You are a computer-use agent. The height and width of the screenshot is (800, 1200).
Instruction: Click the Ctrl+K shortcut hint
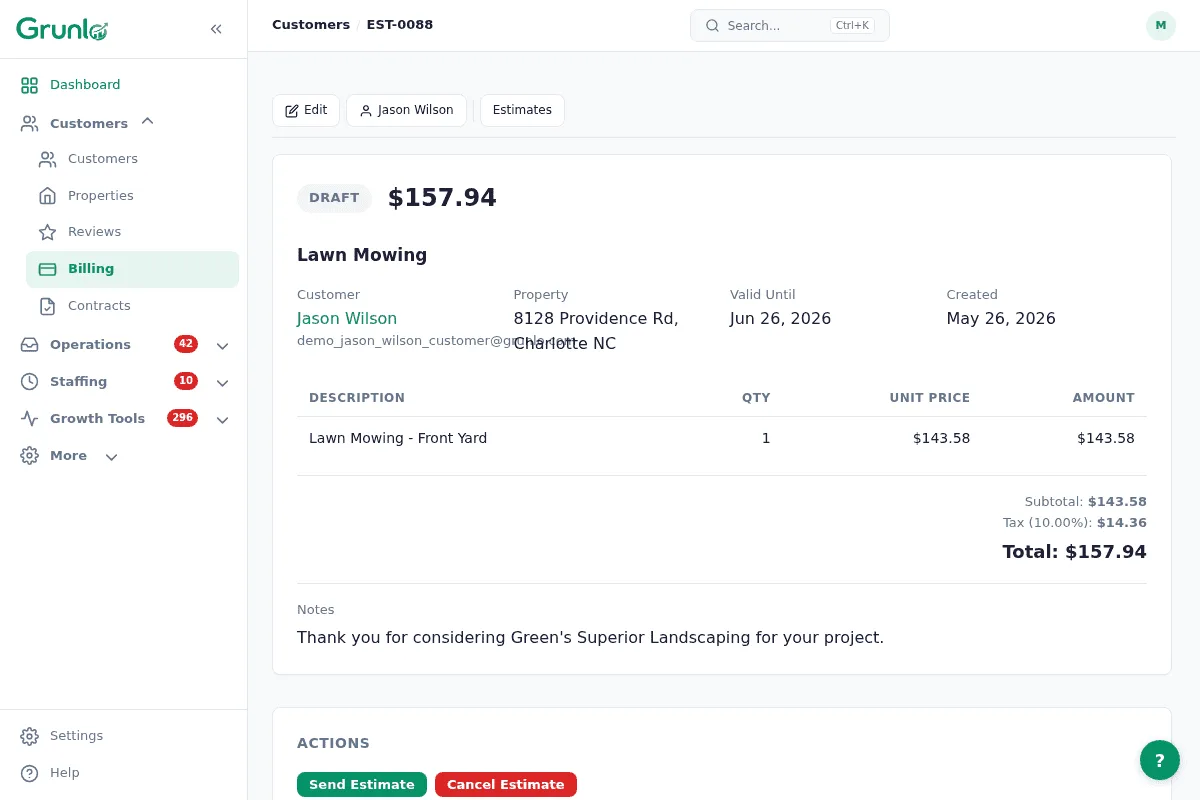pos(852,26)
